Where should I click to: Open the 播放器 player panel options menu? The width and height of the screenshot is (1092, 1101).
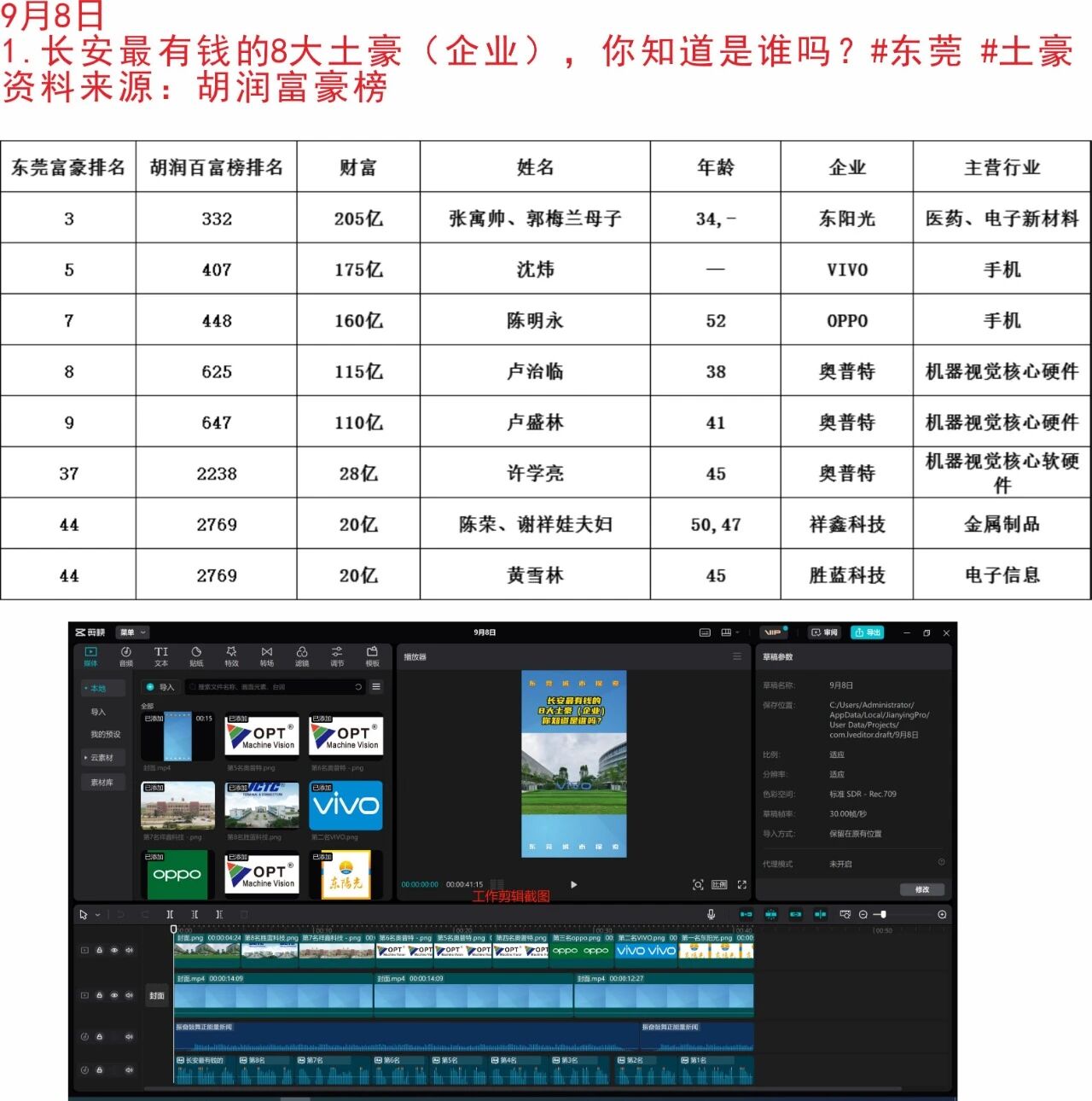click(x=737, y=656)
